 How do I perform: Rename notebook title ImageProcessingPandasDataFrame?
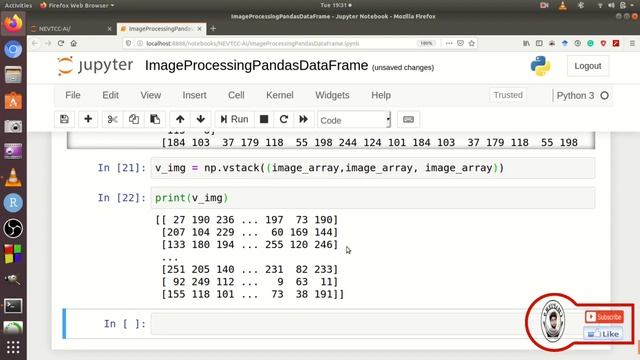pos(256,66)
